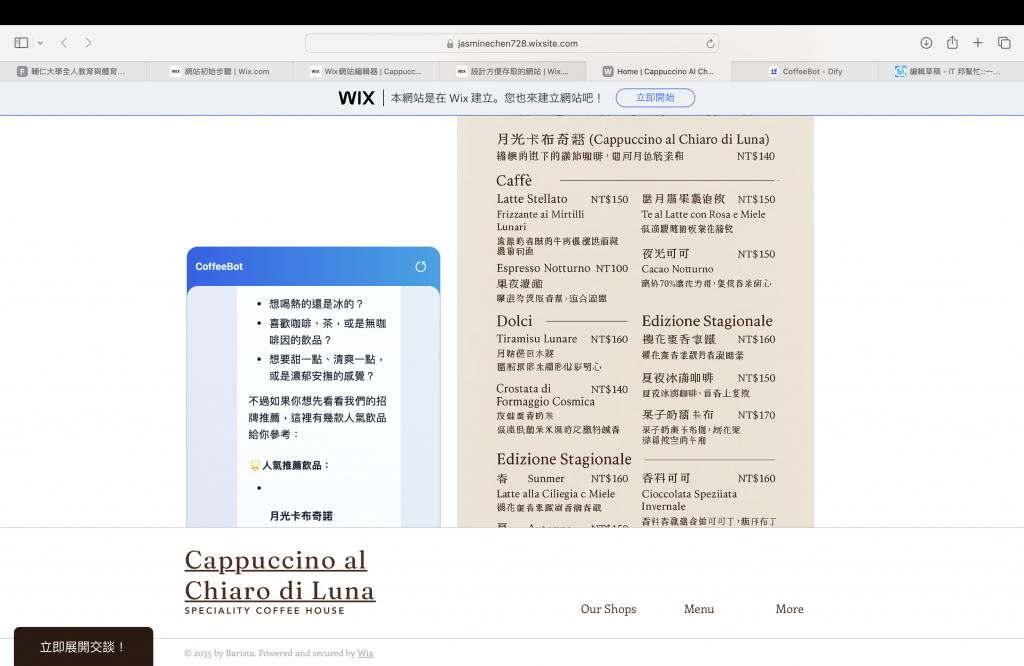This screenshot has width=1024, height=666.
Task: Open the Cappuccino al Chiaro di Luna site title link
Action: (x=280, y=575)
